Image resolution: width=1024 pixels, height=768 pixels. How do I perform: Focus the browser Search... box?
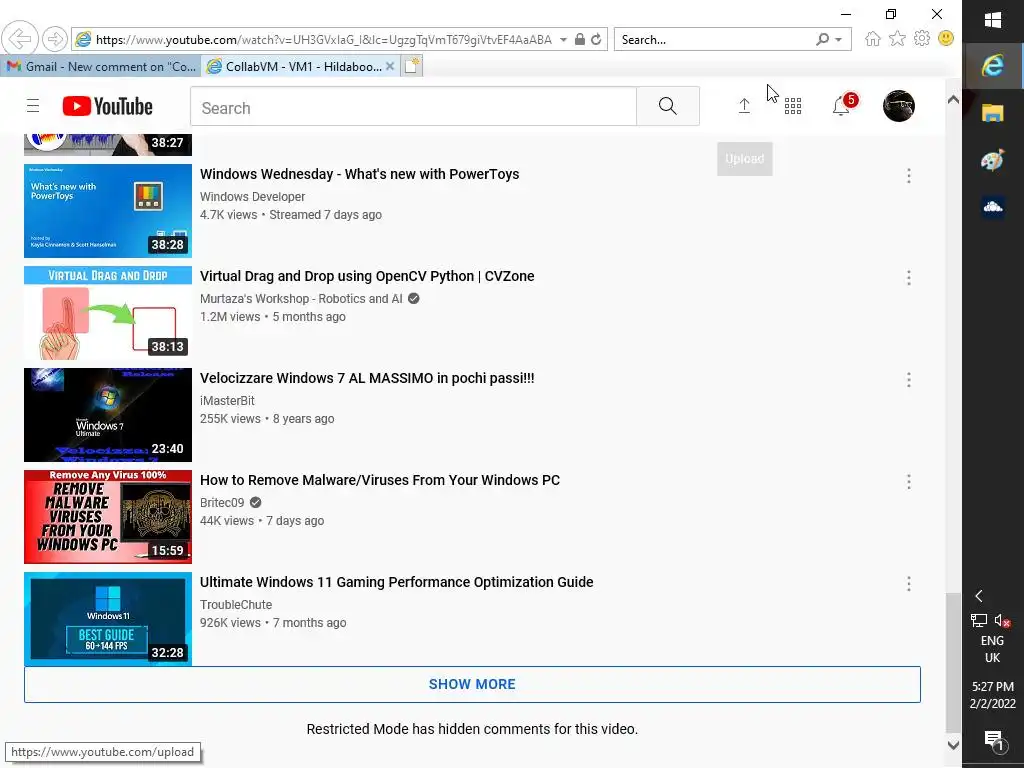point(714,39)
